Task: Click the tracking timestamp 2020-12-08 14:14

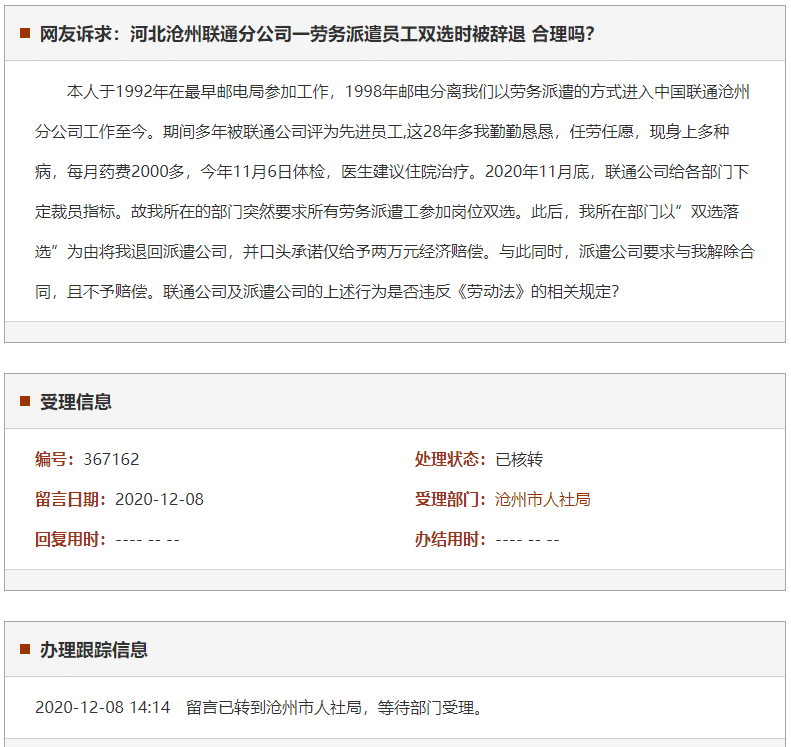Action: (x=103, y=707)
